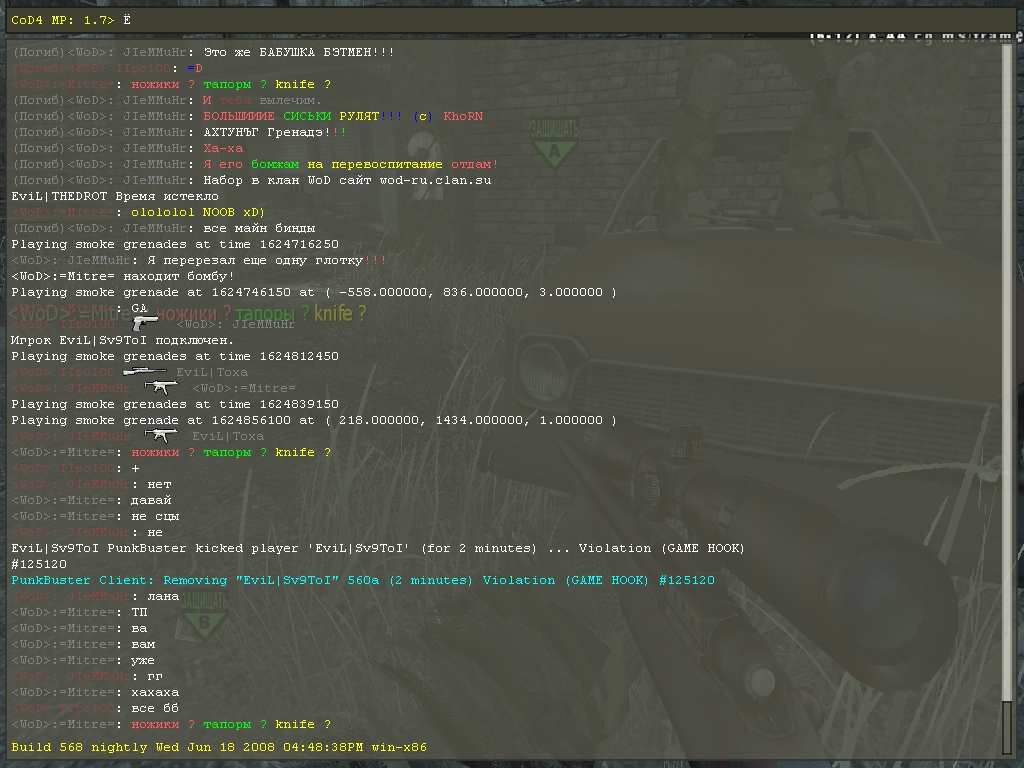Click 'EviL|THEDROT Время истекло' line
Image resolution: width=1024 pixels, height=768 pixels.
click(x=115, y=196)
